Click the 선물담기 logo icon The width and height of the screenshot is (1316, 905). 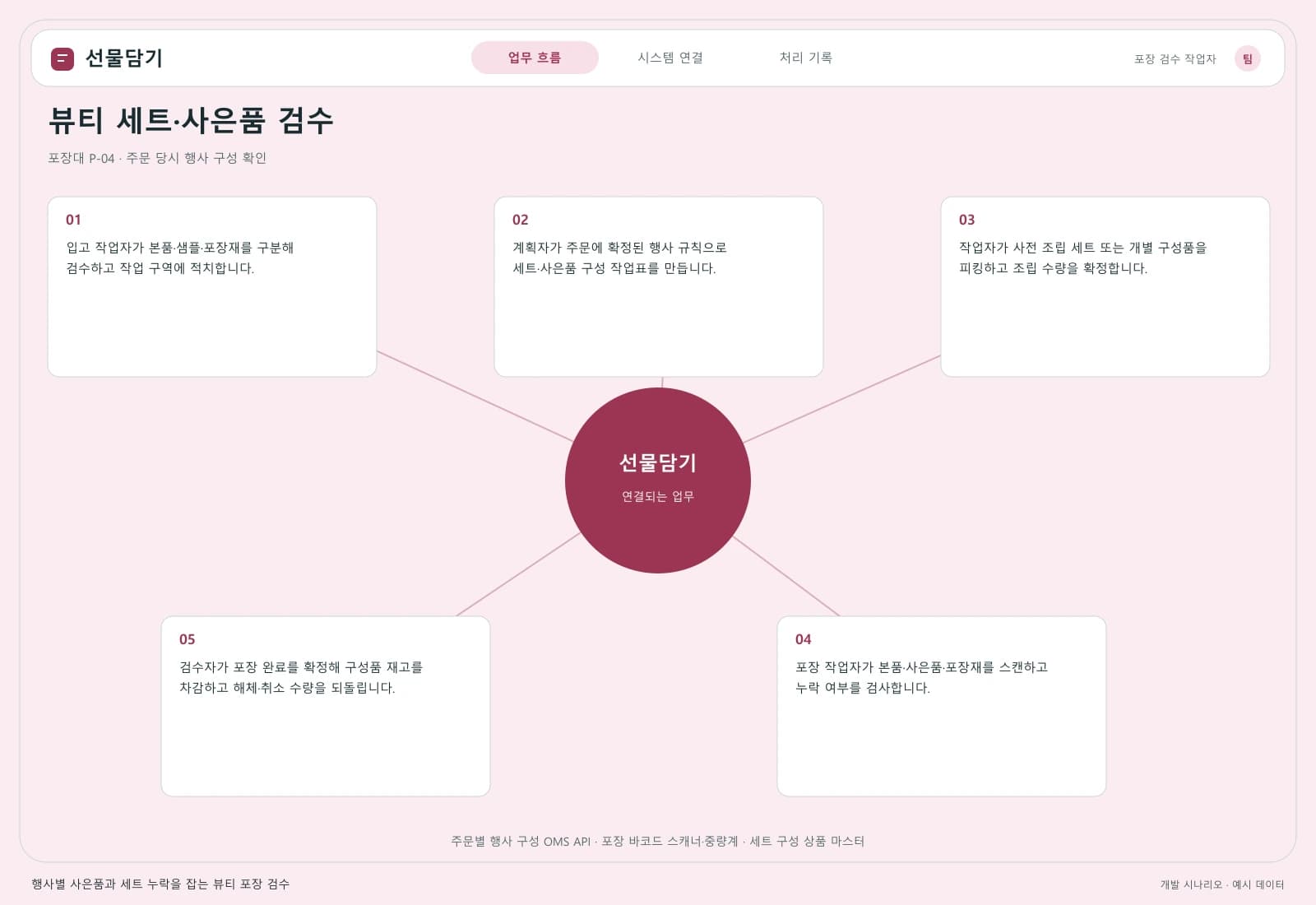pyautogui.click(x=63, y=58)
